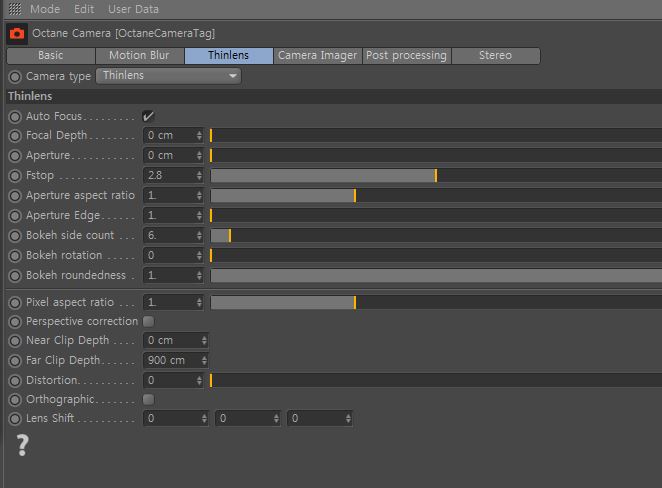Click the Fstop slider bar
The image size is (662, 488).
coord(436,175)
